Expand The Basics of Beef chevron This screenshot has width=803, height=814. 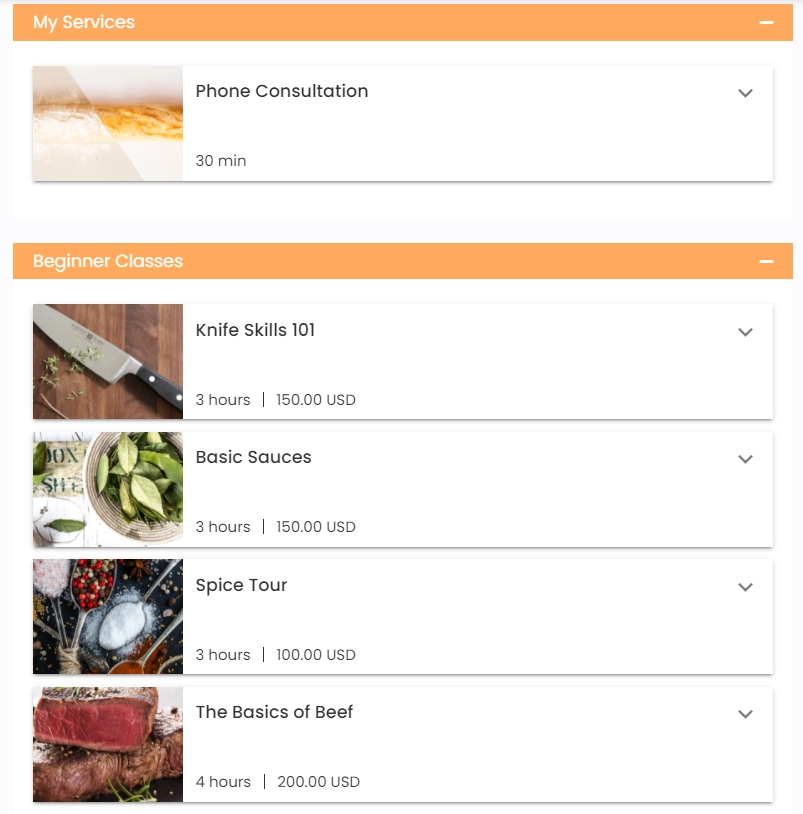745,714
